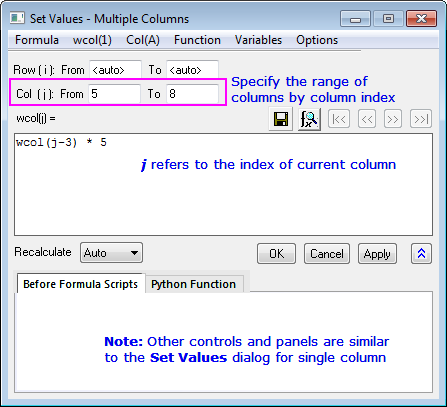Open the Options menu
Image resolution: width=447 pixels, height=407 pixels.
tap(317, 40)
